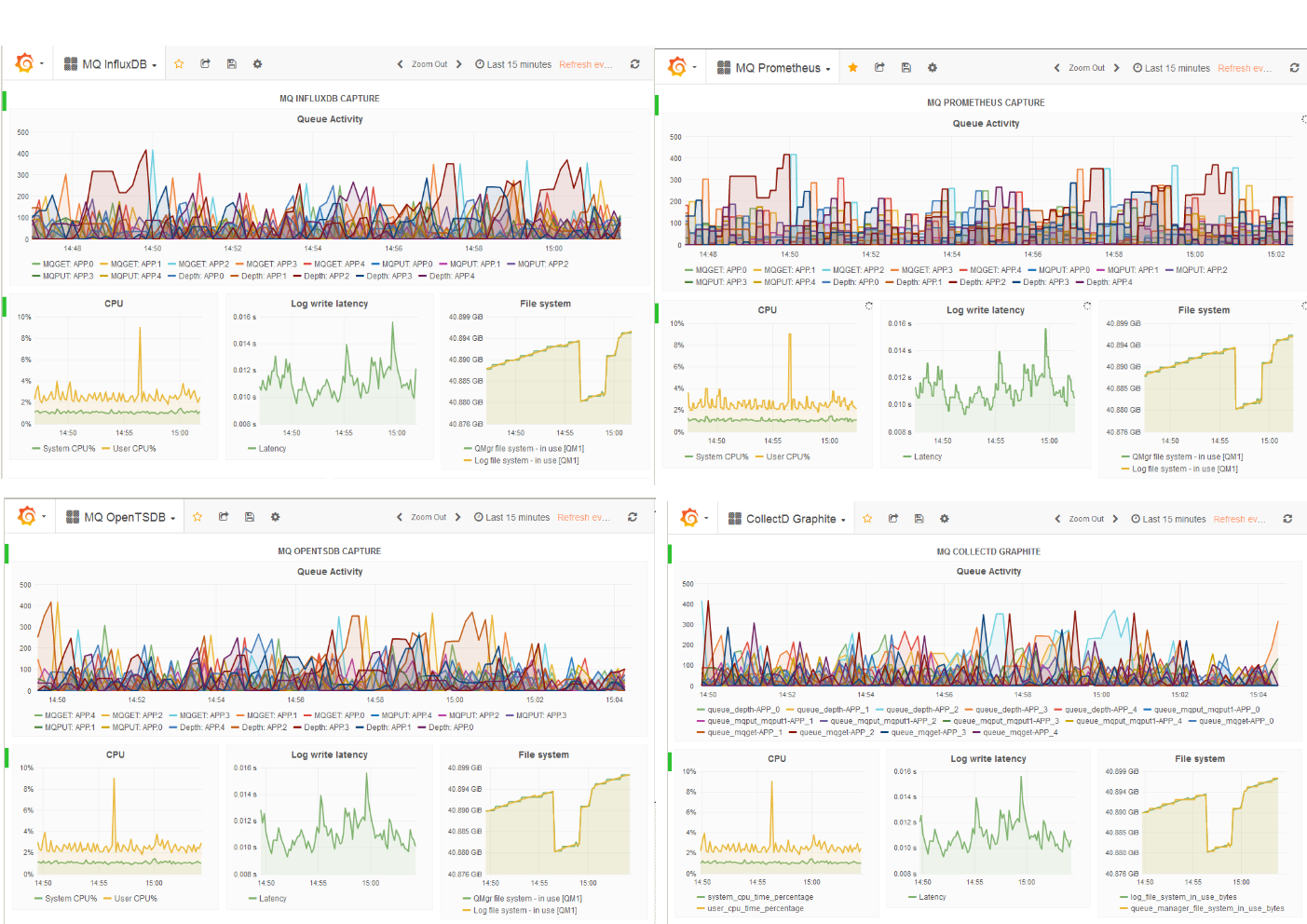Image resolution: width=1307 pixels, height=924 pixels.
Task: Click Zoom Out in the InfluxDB dashboard
Action: click(429, 64)
